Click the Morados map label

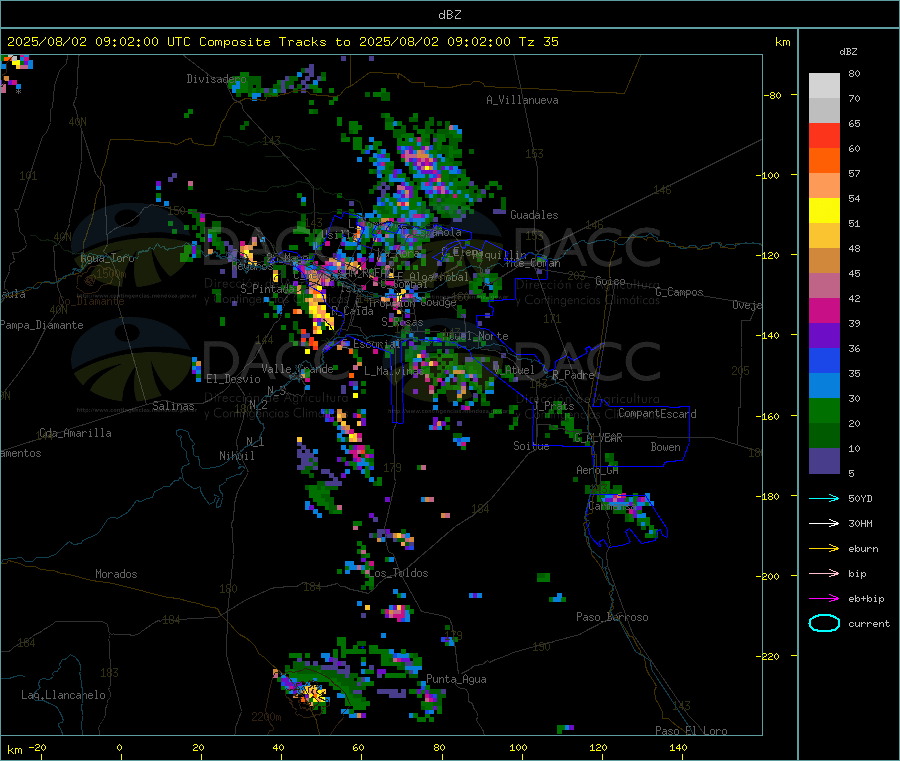(x=116, y=574)
